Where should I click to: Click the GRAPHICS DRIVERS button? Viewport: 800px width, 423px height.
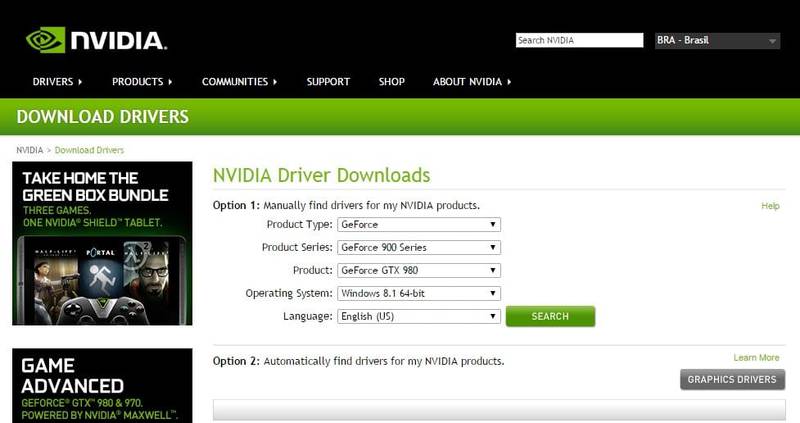tap(732, 380)
